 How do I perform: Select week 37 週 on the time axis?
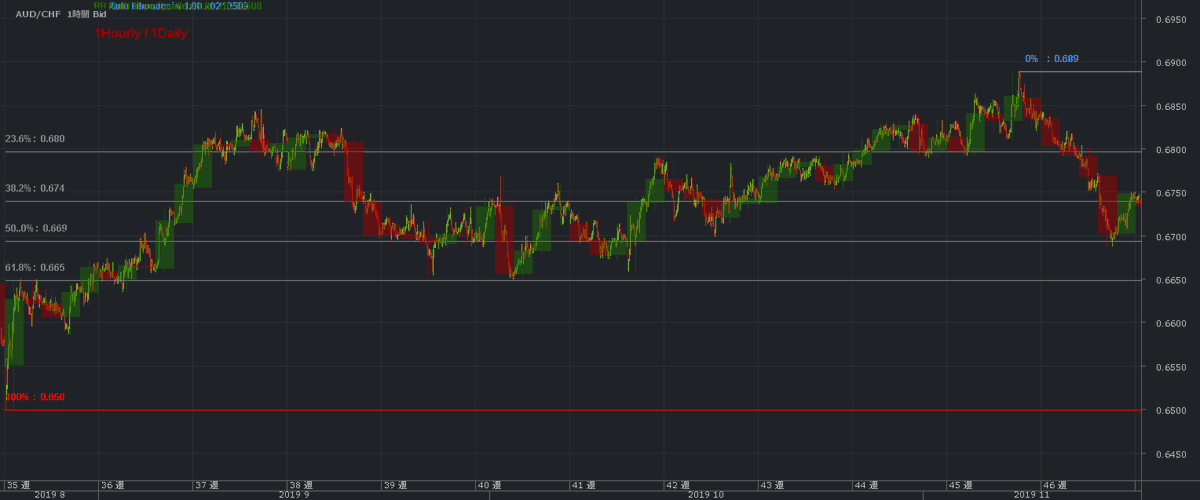(x=207, y=485)
